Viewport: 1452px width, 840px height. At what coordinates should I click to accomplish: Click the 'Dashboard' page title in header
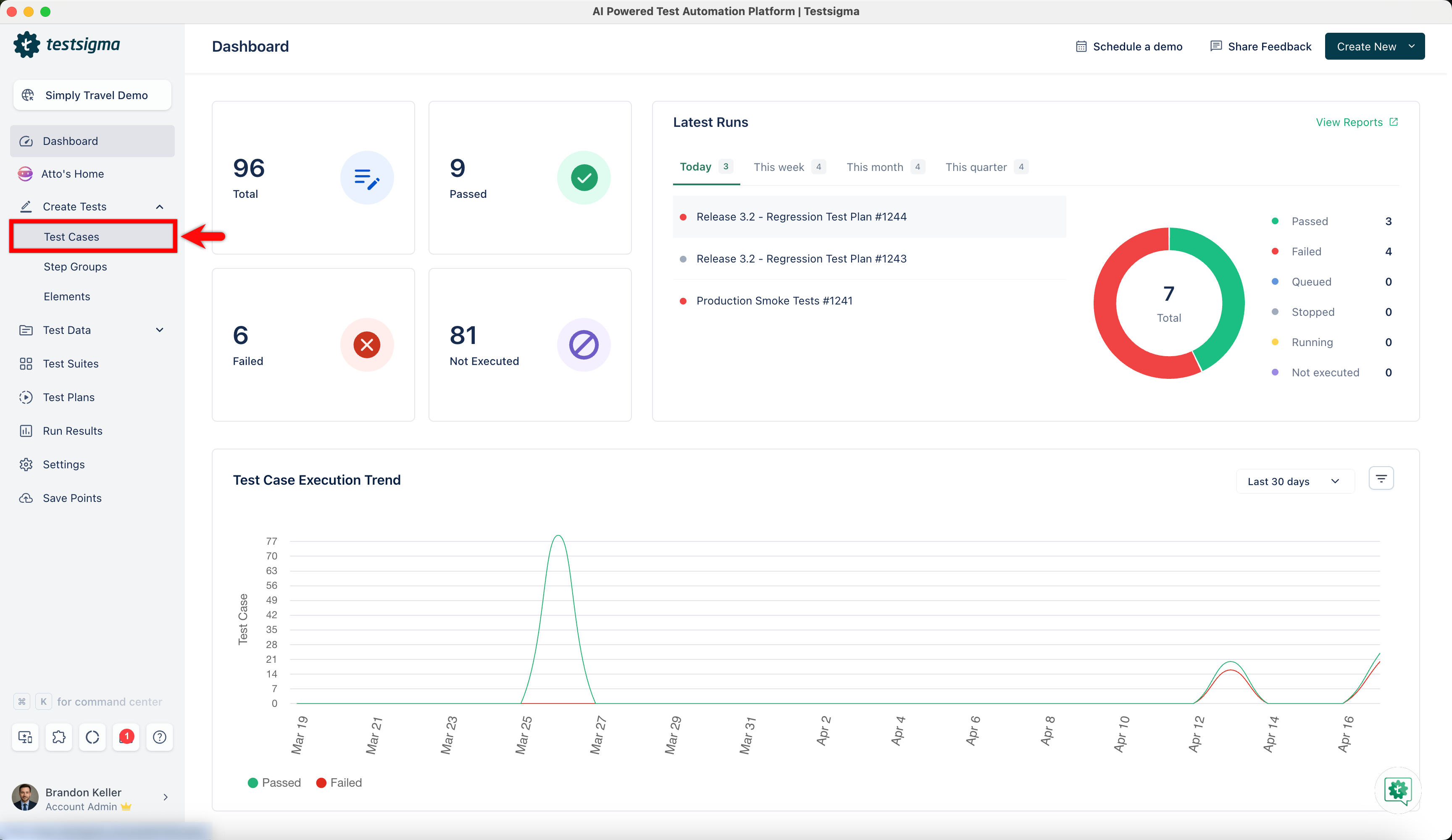click(x=250, y=46)
